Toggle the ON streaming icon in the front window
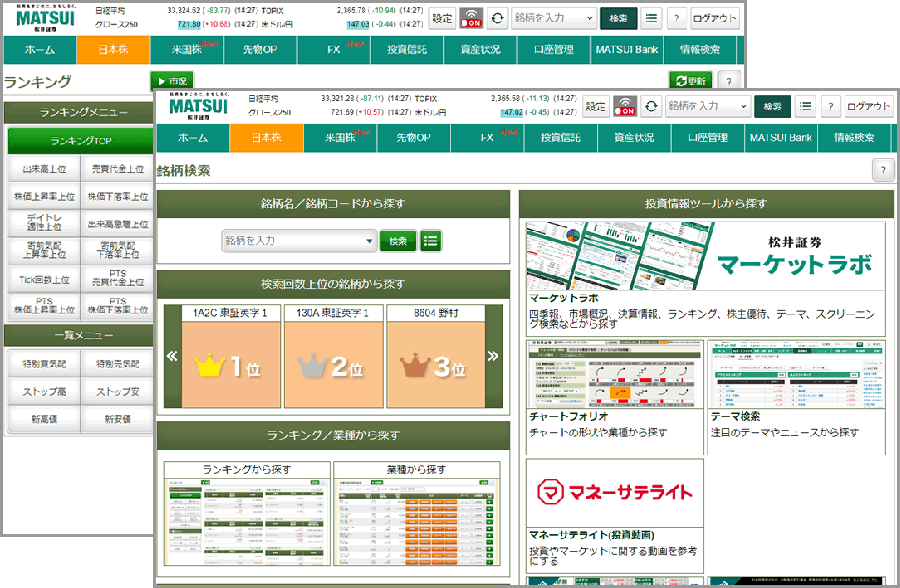This screenshot has width=900, height=588. (625, 106)
